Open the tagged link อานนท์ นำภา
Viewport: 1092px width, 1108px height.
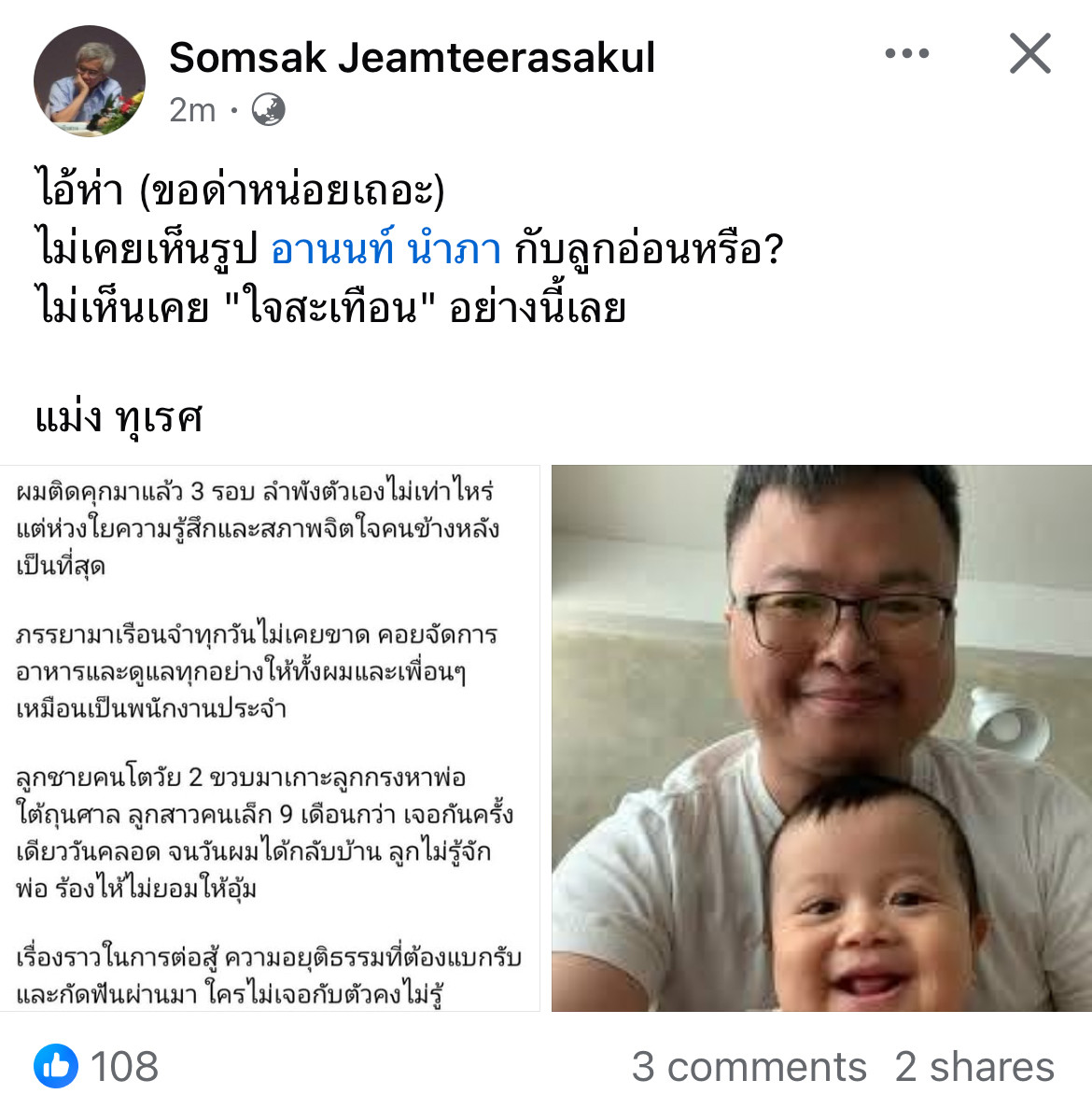coord(385,250)
